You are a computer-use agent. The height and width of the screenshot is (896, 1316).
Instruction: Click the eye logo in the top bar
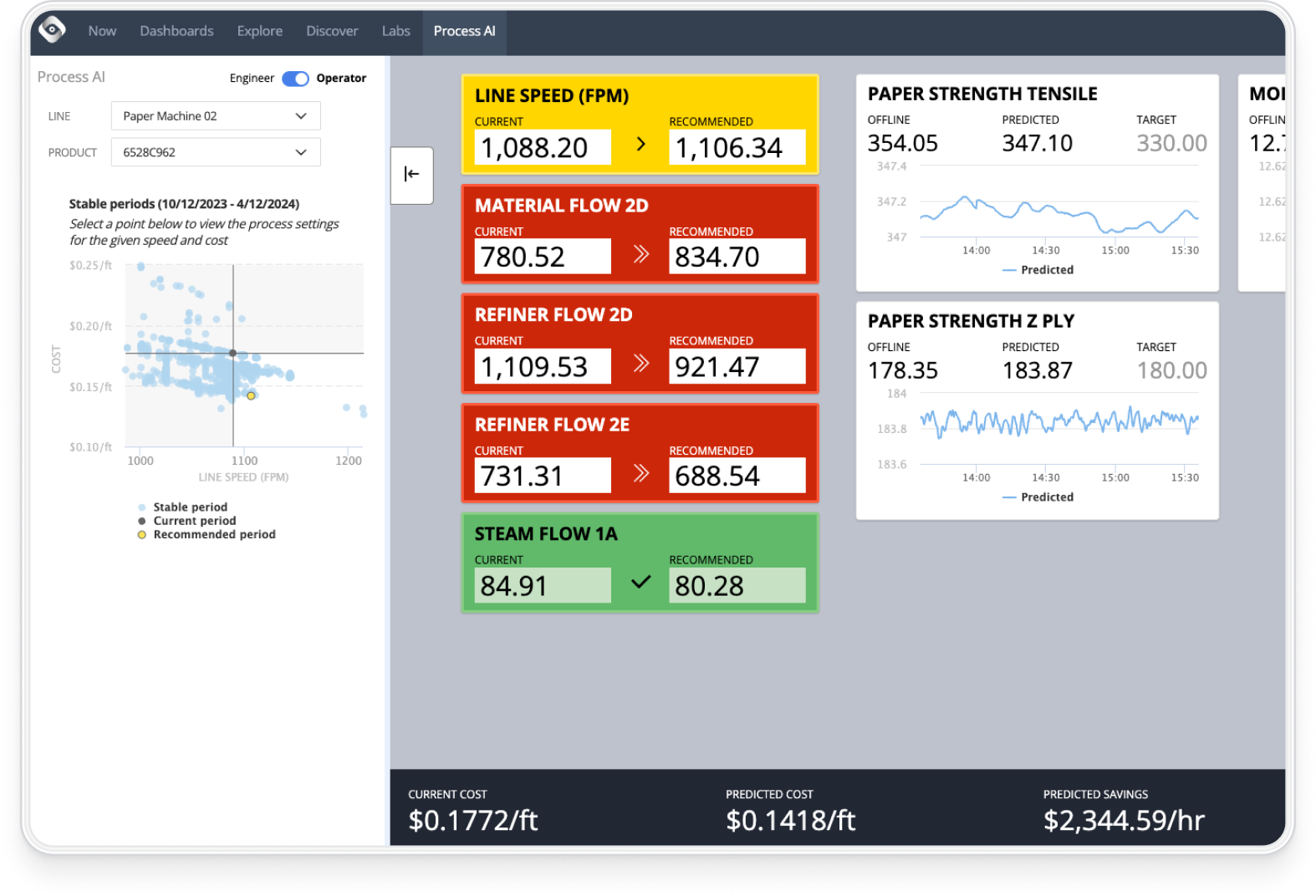pos(52,30)
